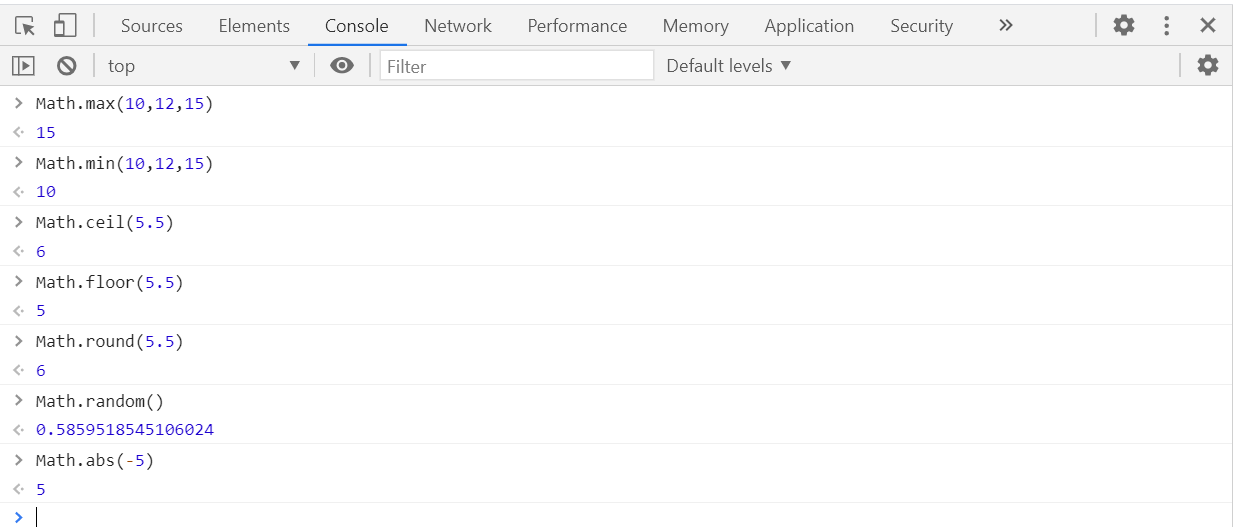This screenshot has height=527, width=1233.
Task: Toggle the device toolbar icon
Action: click(65, 26)
